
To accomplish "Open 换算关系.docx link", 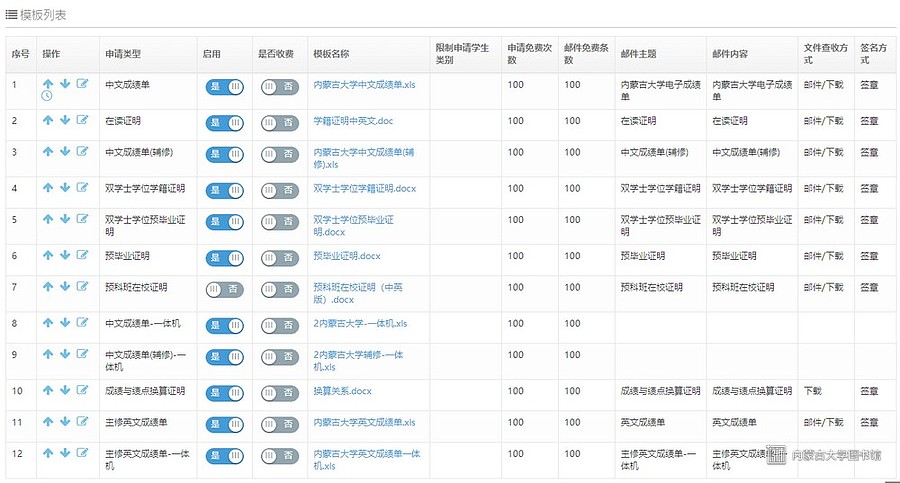I will point(342,391).
